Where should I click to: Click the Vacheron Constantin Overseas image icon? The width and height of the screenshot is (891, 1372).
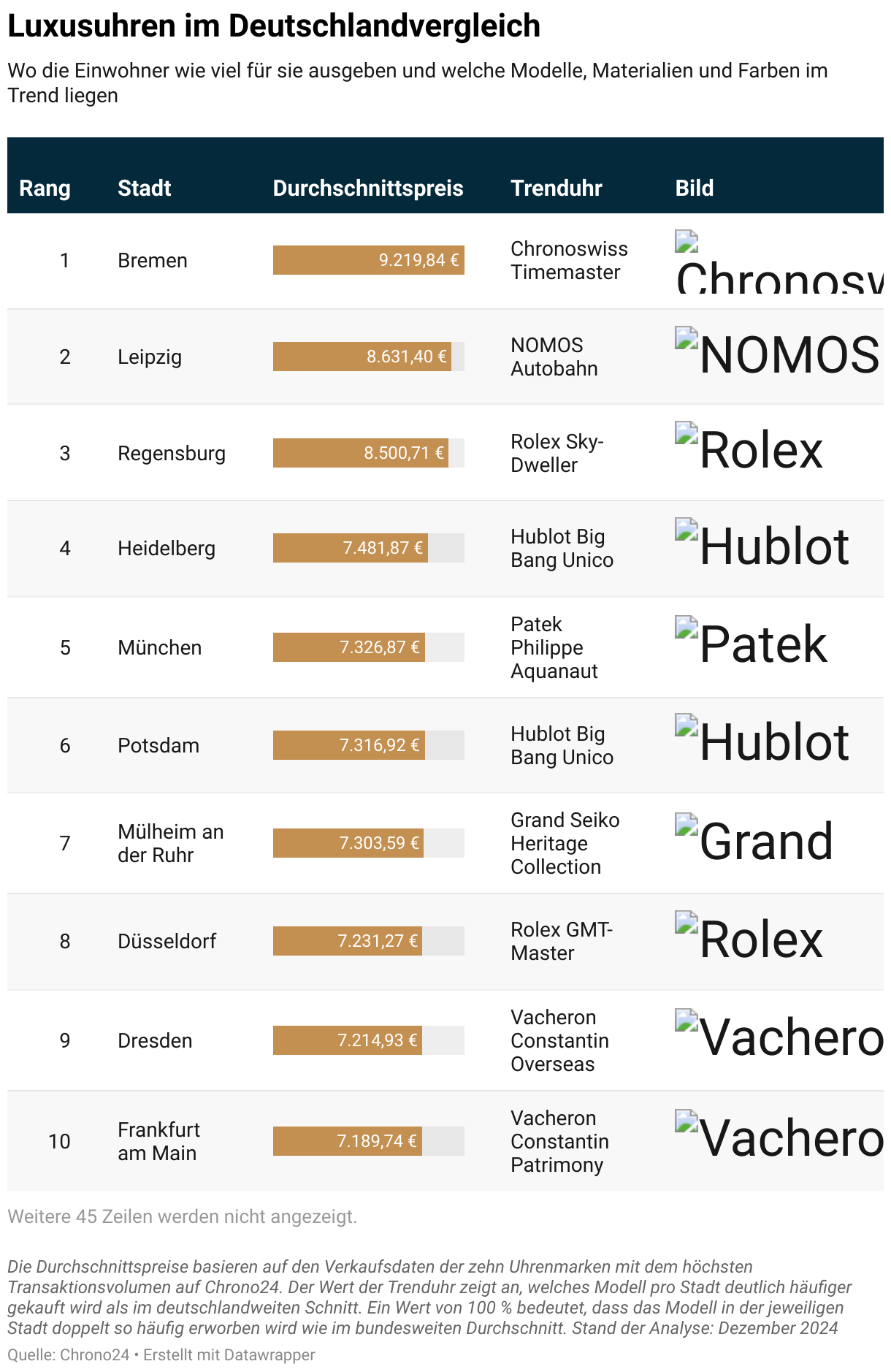(x=687, y=1020)
